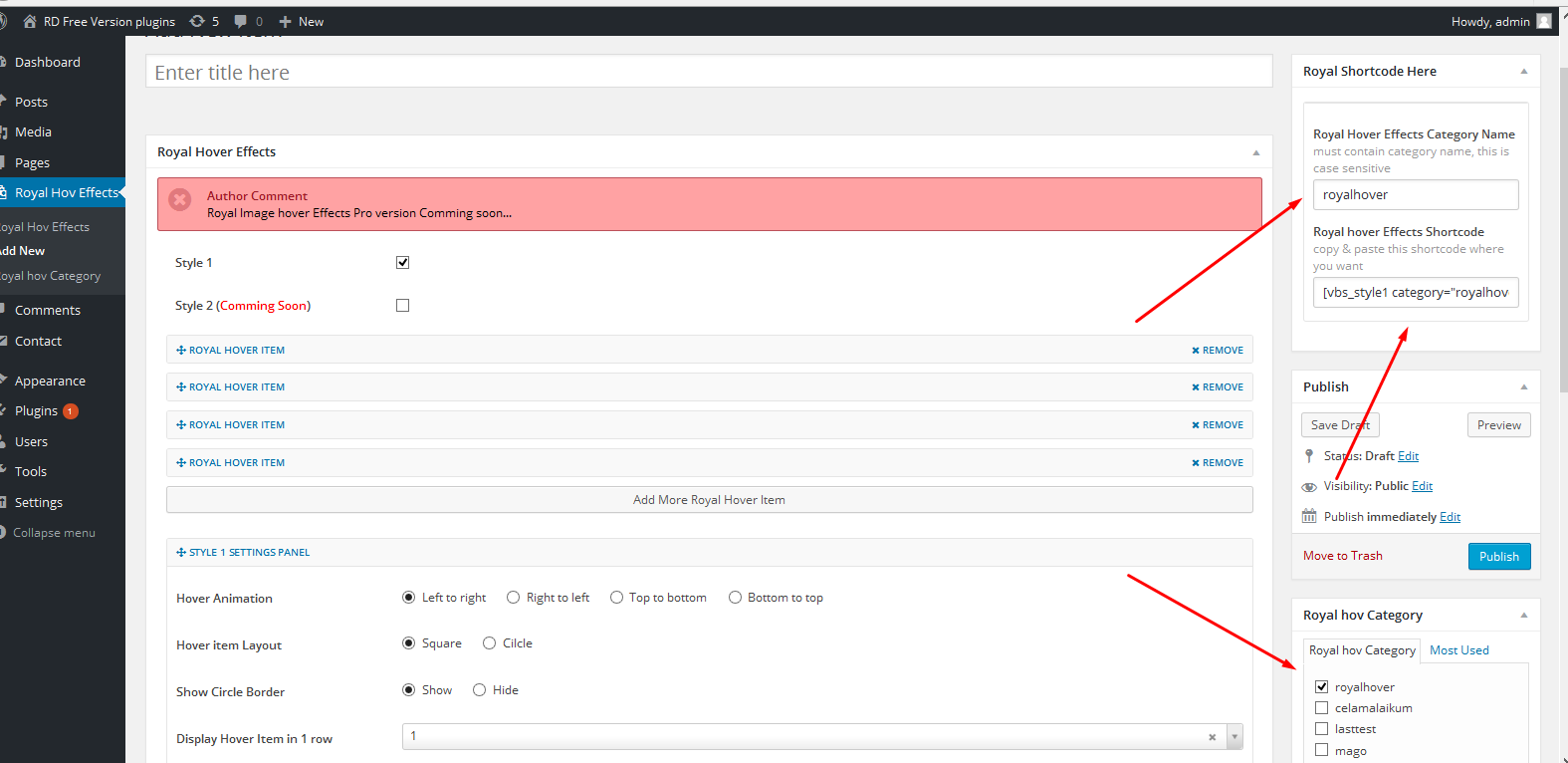
Task: Toggle the Style 1 checkbox
Action: click(402, 262)
